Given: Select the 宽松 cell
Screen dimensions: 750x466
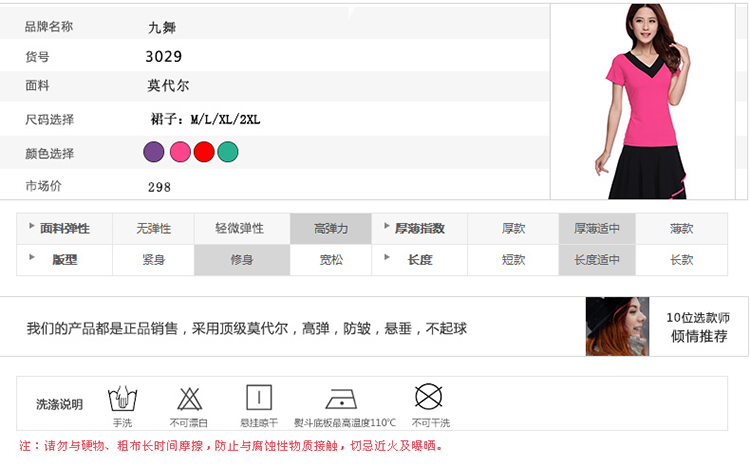Looking at the screenshot, I should [x=331, y=260].
